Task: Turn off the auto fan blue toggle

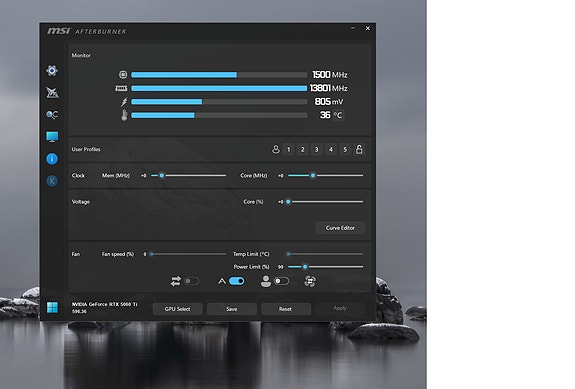Action: (237, 281)
